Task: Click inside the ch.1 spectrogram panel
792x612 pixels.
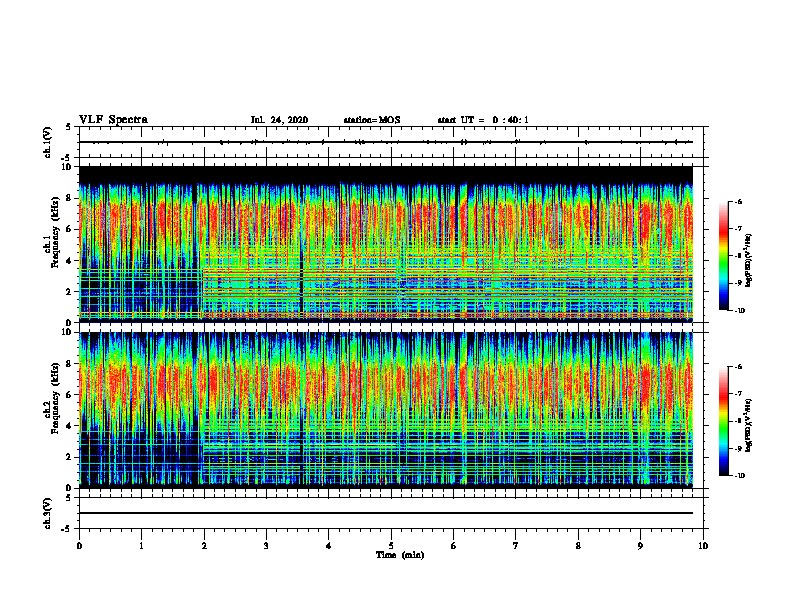Action: pyautogui.click(x=386, y=244)
